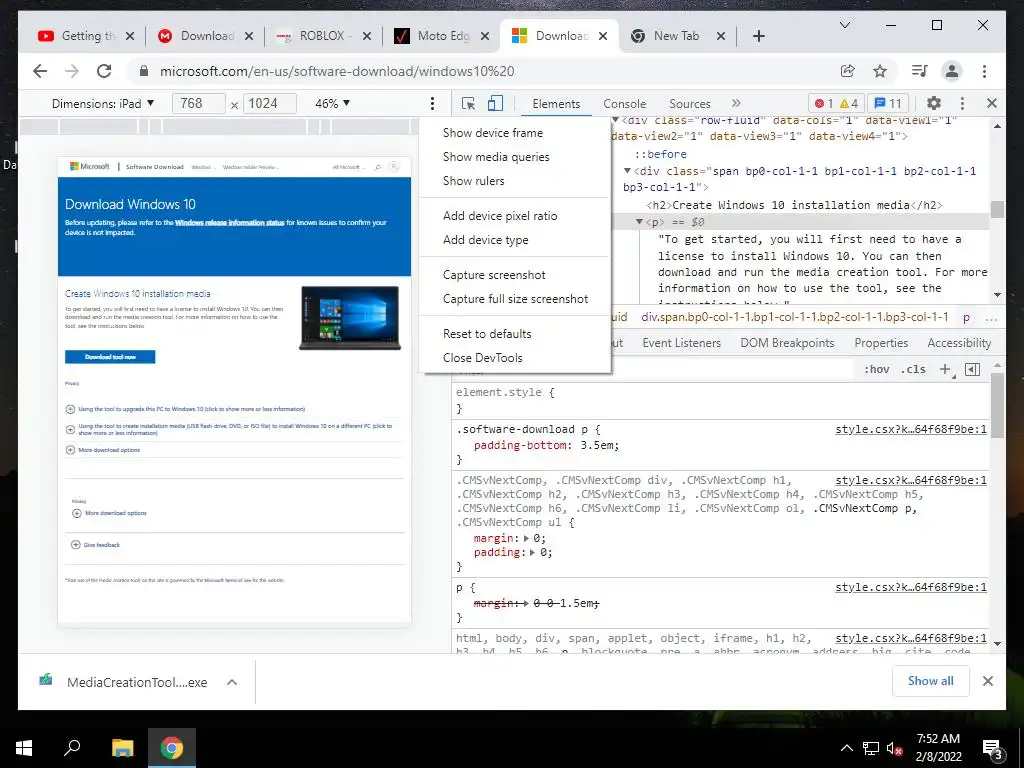Open the Chrome profile avatar
1024x768 pixels.
coord(952,71)
